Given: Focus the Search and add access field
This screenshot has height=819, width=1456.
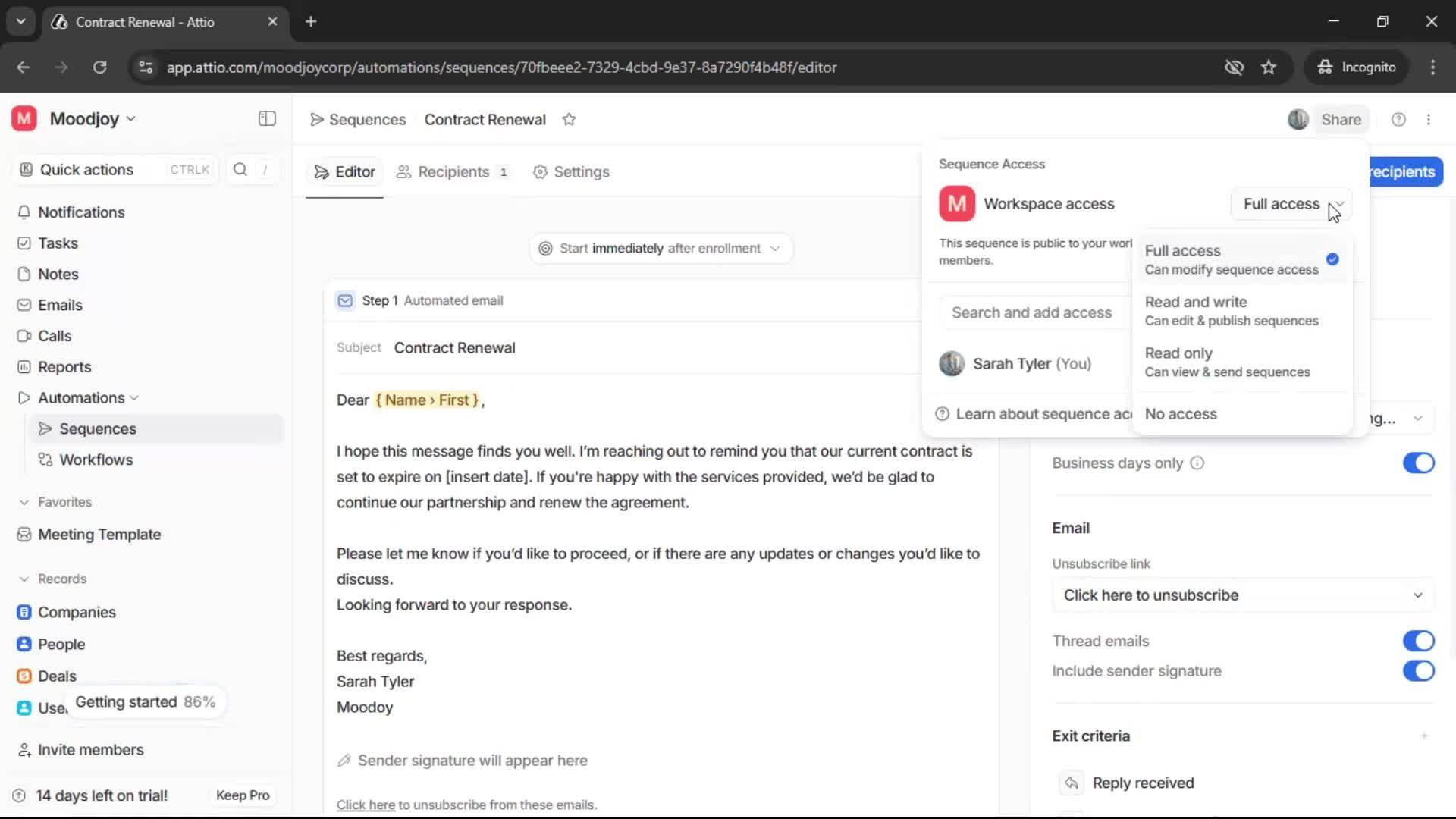Looking at the screenshot, I should (1031, 312).
